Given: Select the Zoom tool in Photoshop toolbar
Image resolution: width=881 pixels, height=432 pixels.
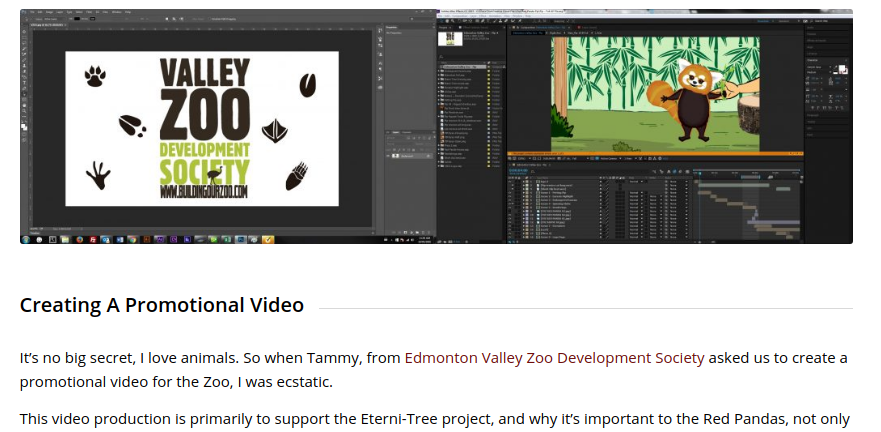Looking at the screenshot, I should click(24, 111).
